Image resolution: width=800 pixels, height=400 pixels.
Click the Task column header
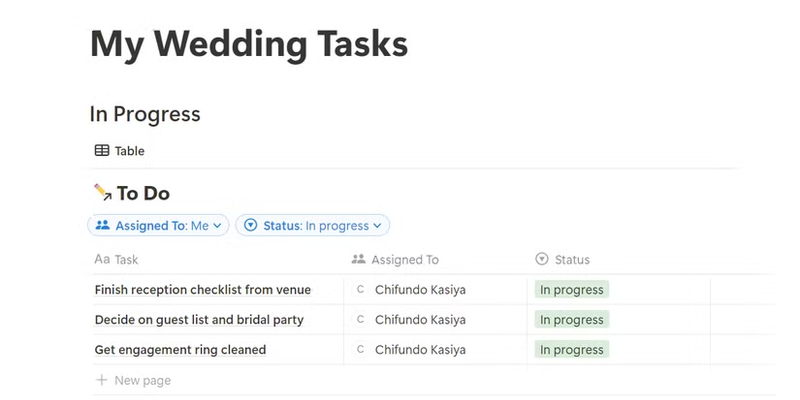126,260
